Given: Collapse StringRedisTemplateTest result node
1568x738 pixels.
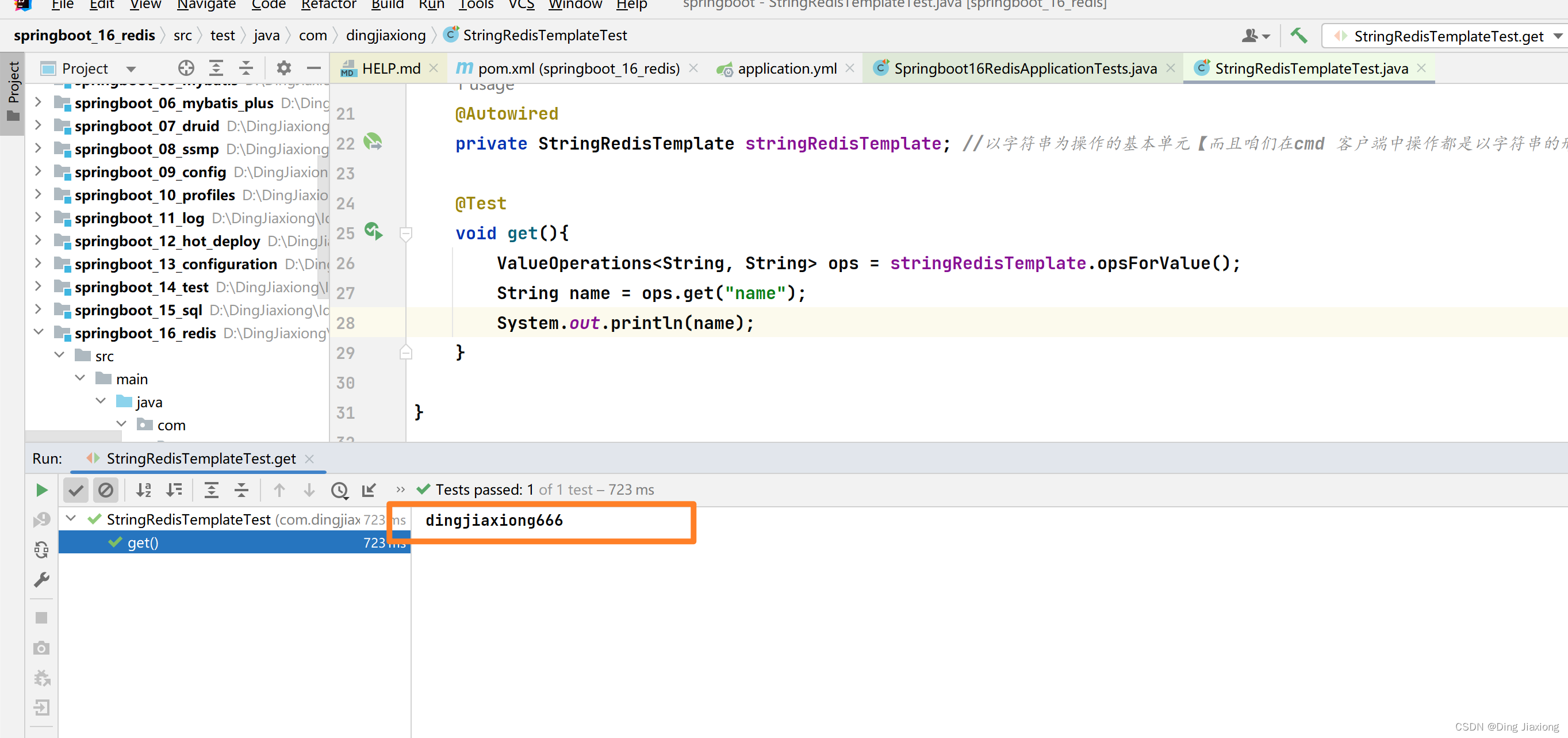Looking at the screenshot, I should coord(71,519).
